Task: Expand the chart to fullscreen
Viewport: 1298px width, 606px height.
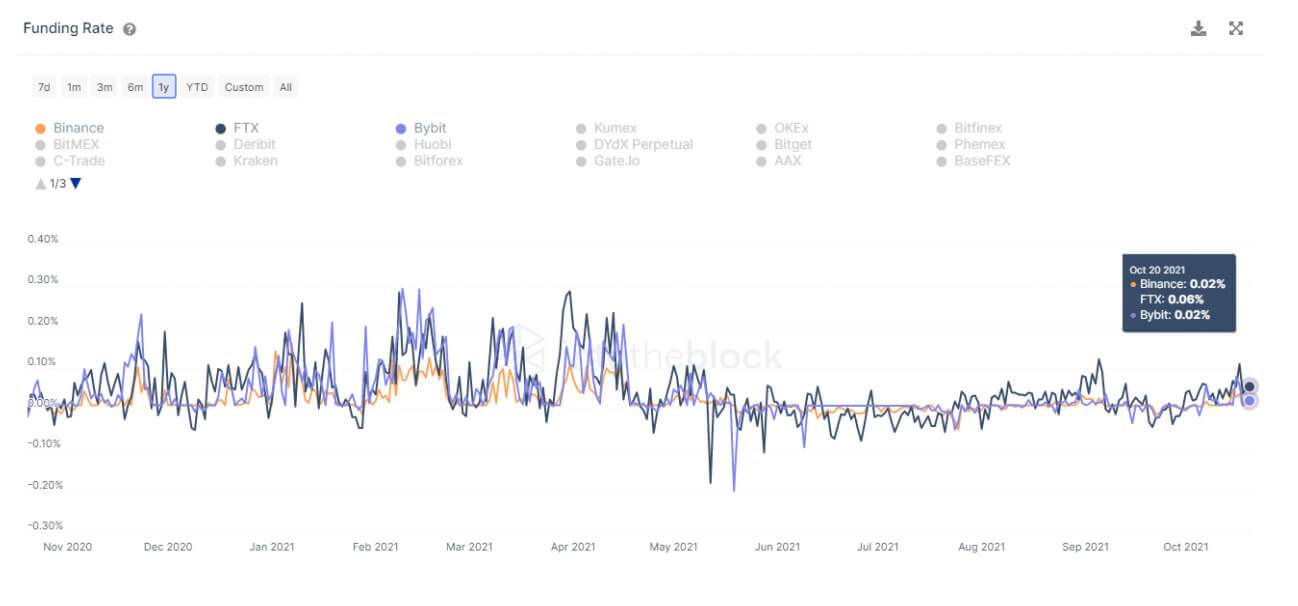Action: (x=1236, y=28)
